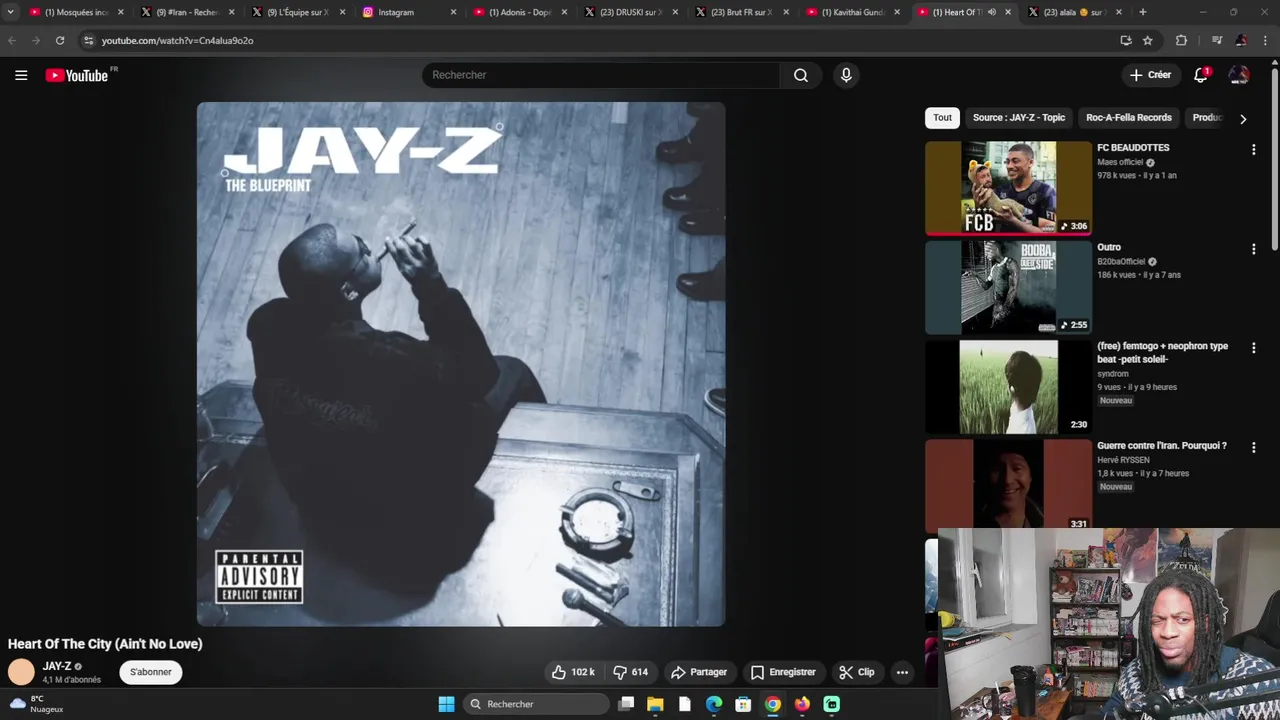Click the syndrom channel name
The height and width of the screenshot is (720, 1280).
tap(1112, 374)
